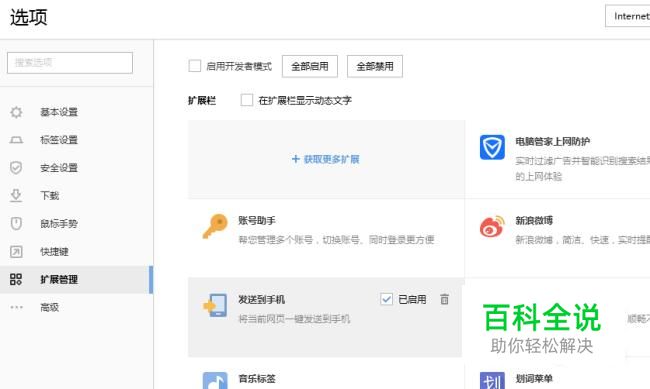
Task: Enable the 启用开发者模式 checkbox
Action: click(x=195, y=66)
